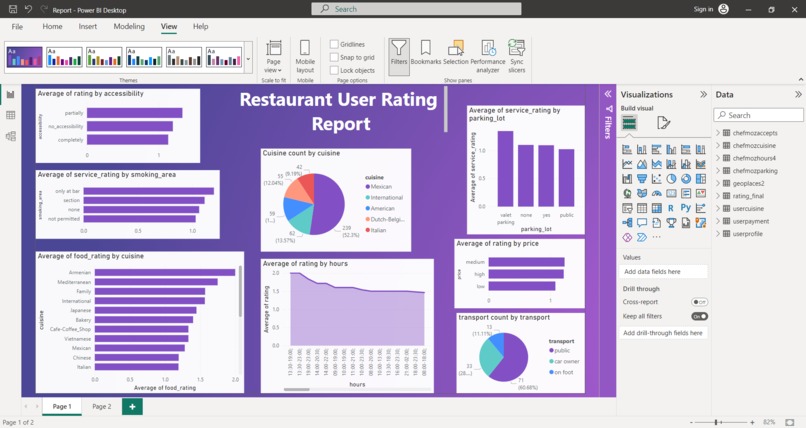Expand the themes gallery dropdown arrow
The width and height of the screenshot is (806, 428).
[x=248, y=58]
